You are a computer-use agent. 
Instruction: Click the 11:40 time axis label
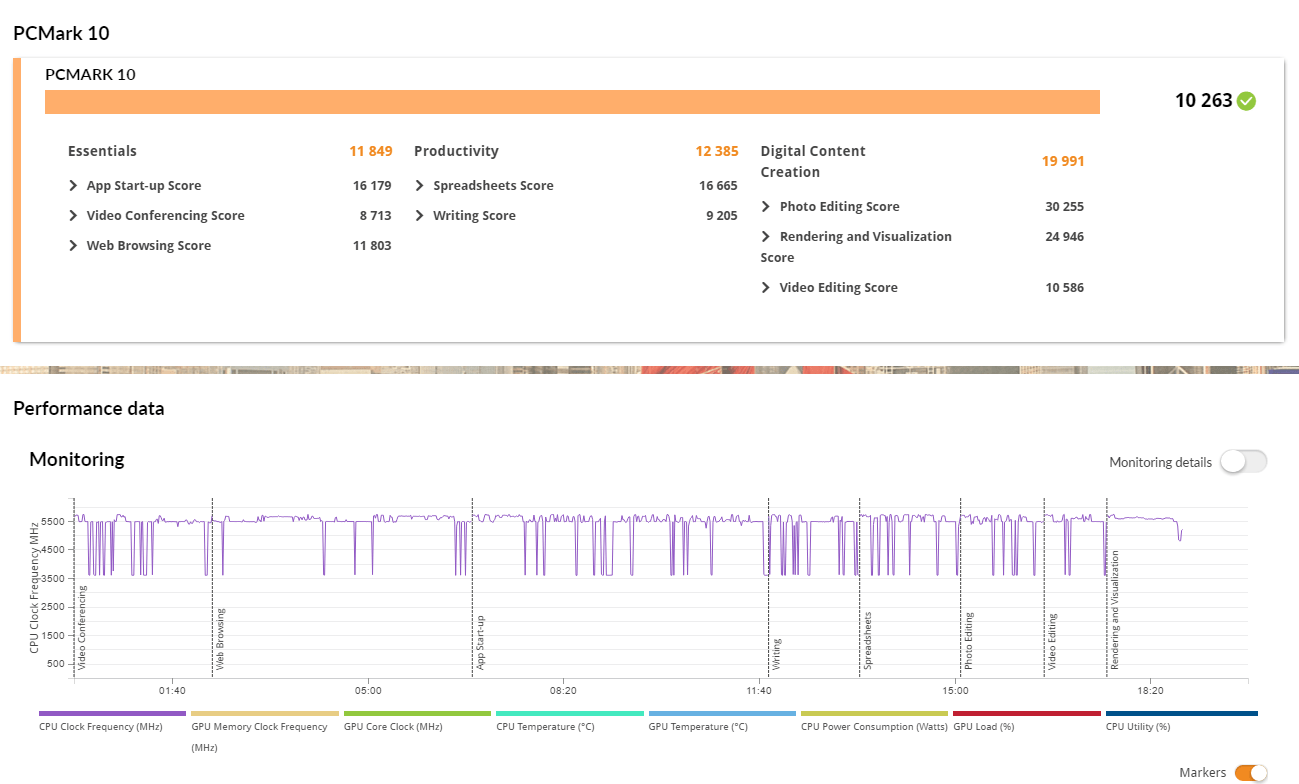click(x=759, y=691)
